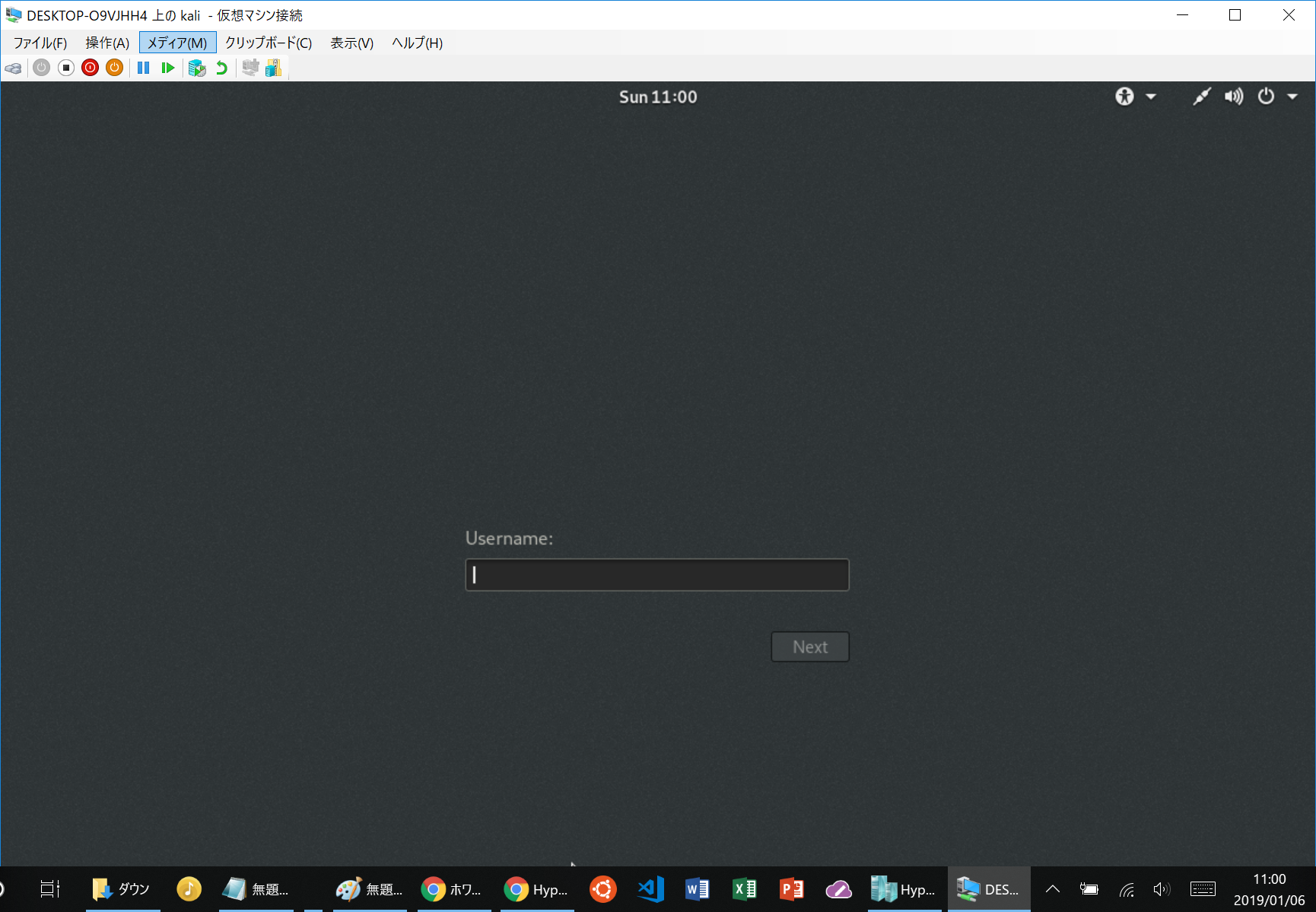Click the volume icon in Kali top bar
The image size is (1316, 912).
click(1233, 97)
